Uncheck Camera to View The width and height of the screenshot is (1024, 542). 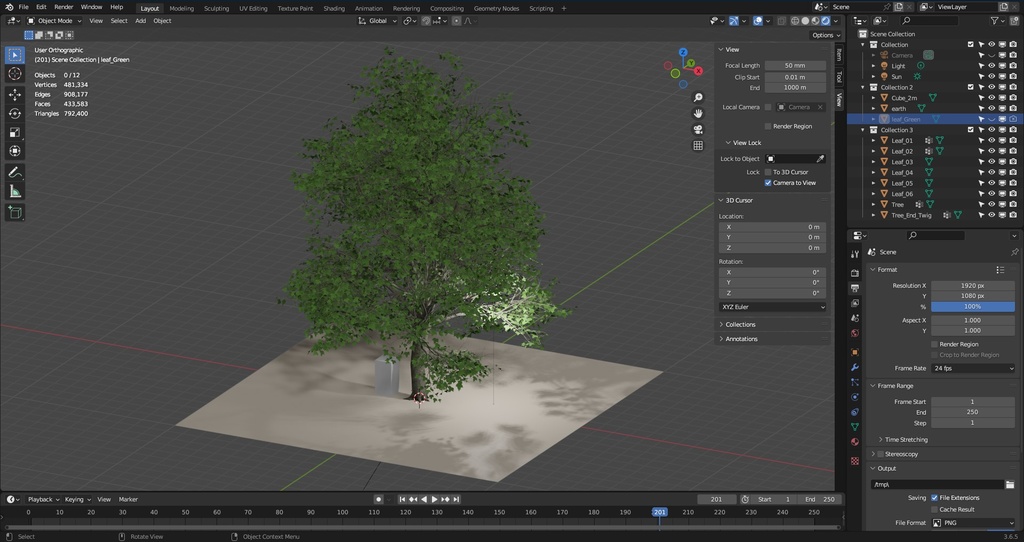tap(768, 183)
